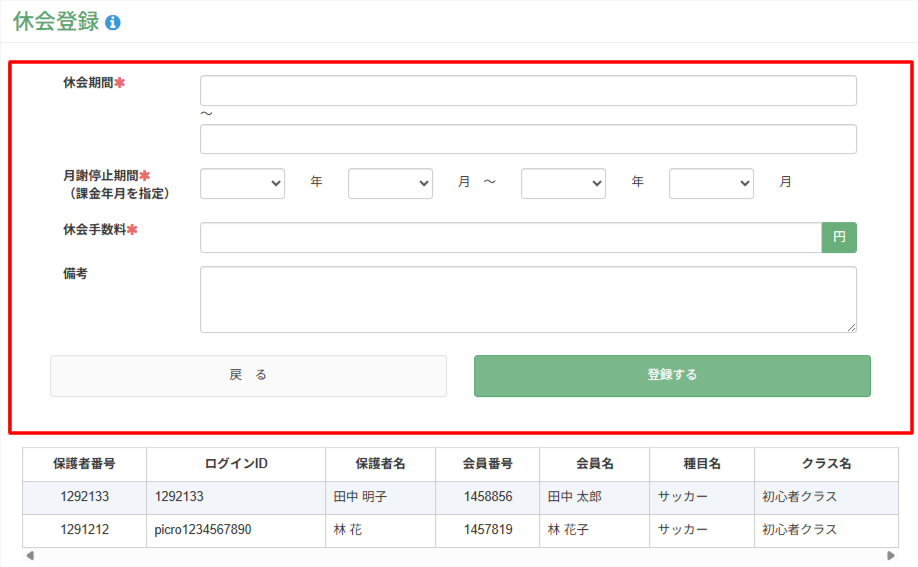Image resolution: width=918 pixels, height=567 pixels.
Task: Click the blue info icon beside 休会登録
Action: (112, 23)
